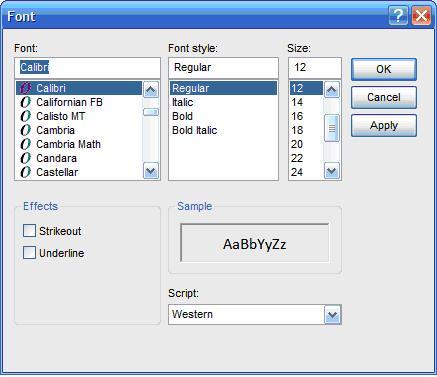Enable the Strikeout checkbox

click(29, 231)
